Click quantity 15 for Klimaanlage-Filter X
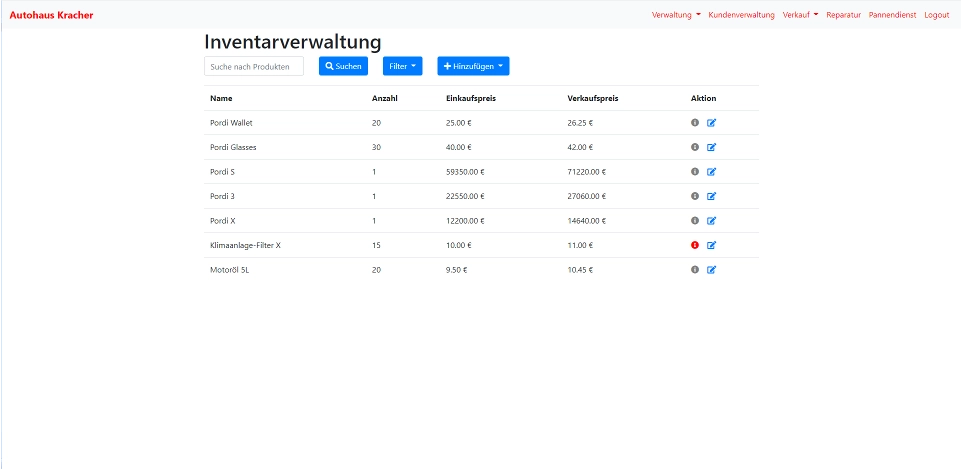 pyautogui.click(x=376, y=245)
